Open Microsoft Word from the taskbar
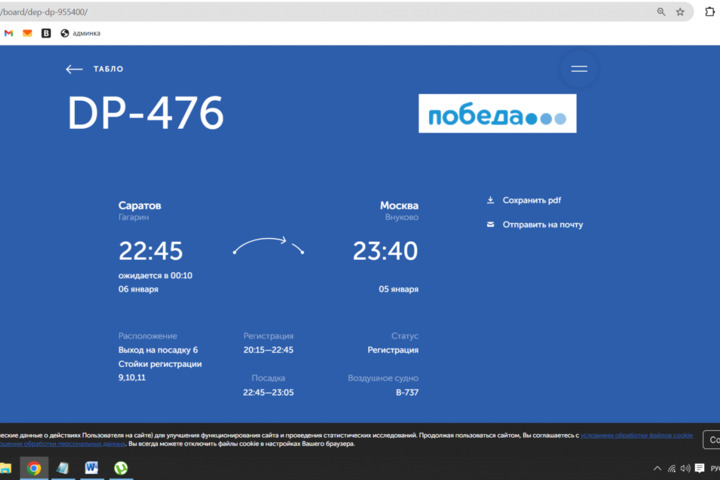This screenshot has width=720, height=480. (x=92, y=468)
